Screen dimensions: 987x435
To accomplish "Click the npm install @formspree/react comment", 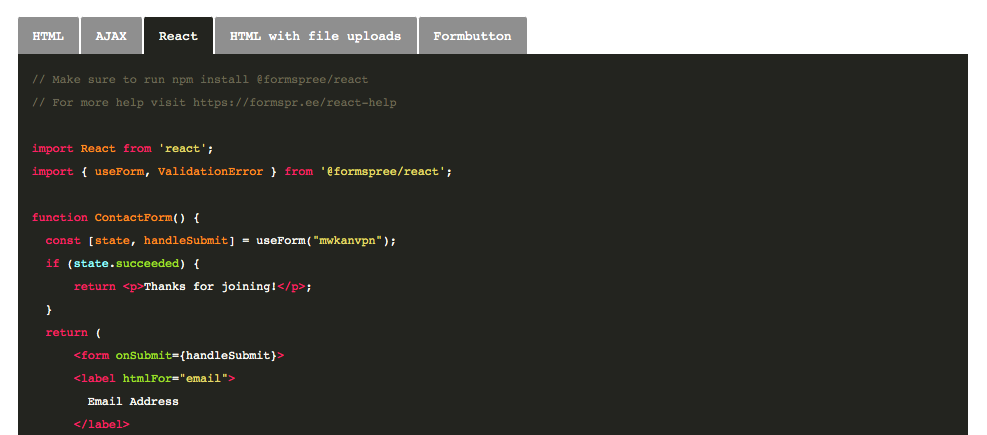I will 200,80.
